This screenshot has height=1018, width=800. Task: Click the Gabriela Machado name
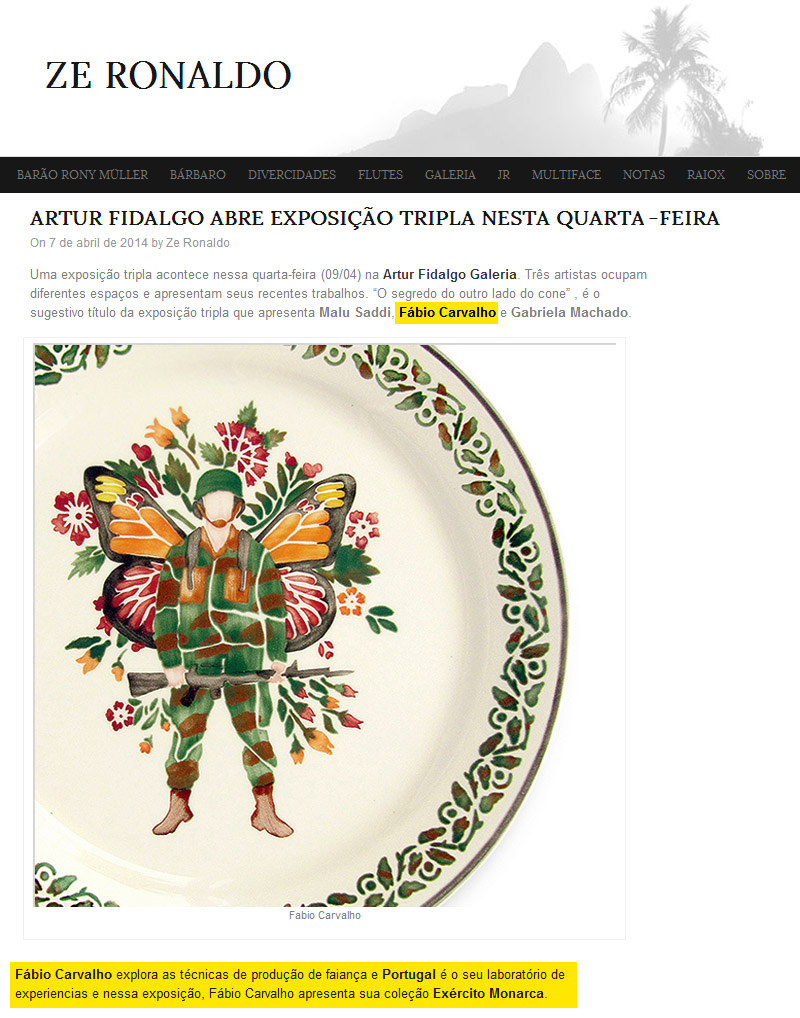569,312
